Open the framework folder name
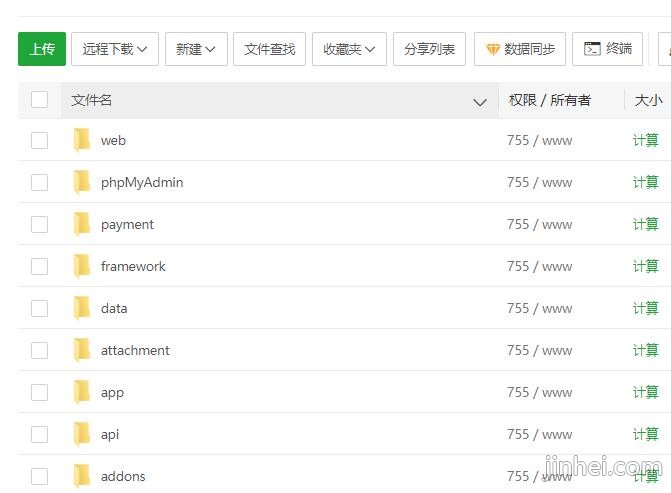 [133, 266]
